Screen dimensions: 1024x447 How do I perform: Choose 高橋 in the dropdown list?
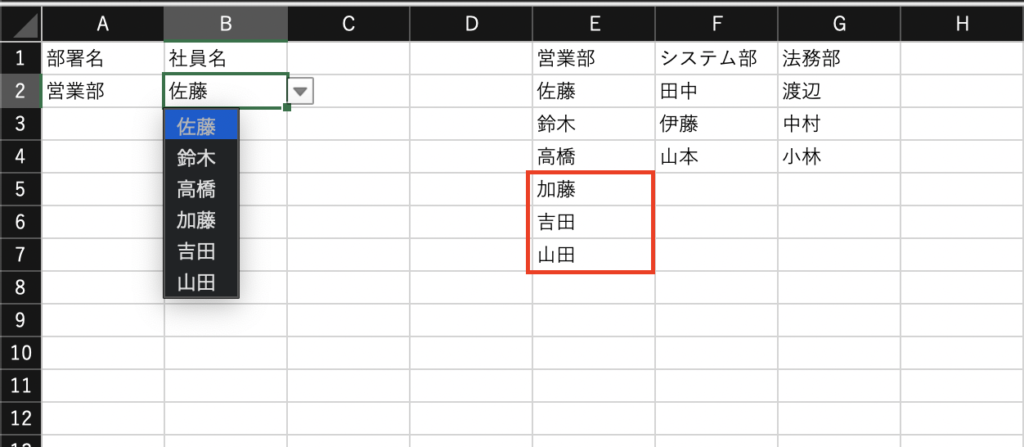(200, 189)
